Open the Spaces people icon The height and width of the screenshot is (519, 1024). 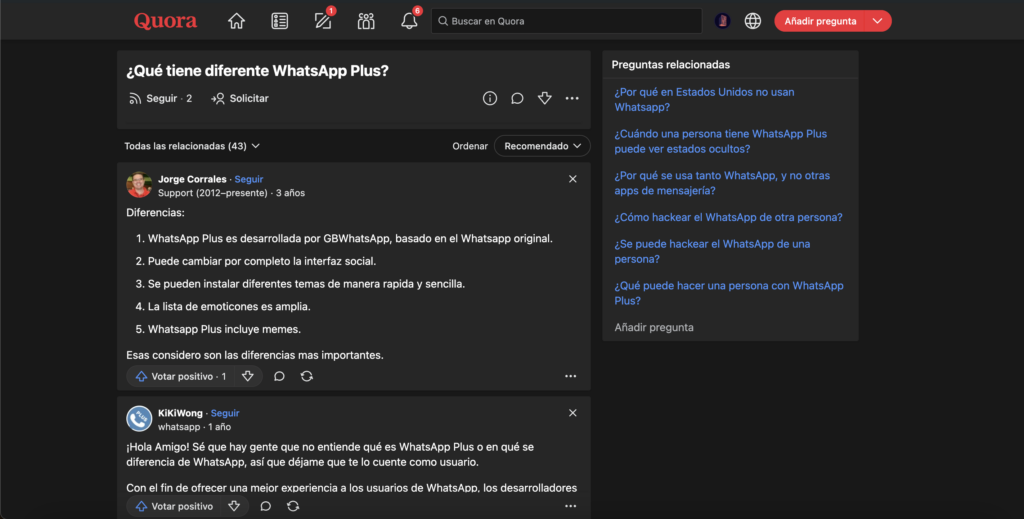(x=366, y=21)
